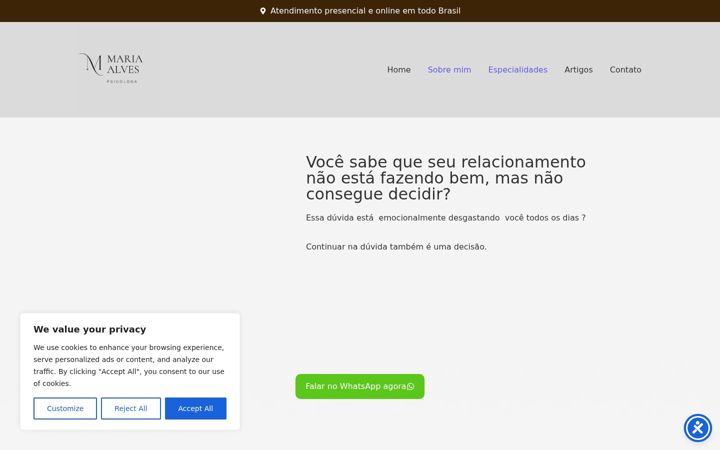Open the Especialidades menu
720x450 pixels.
tap(518, 70)
